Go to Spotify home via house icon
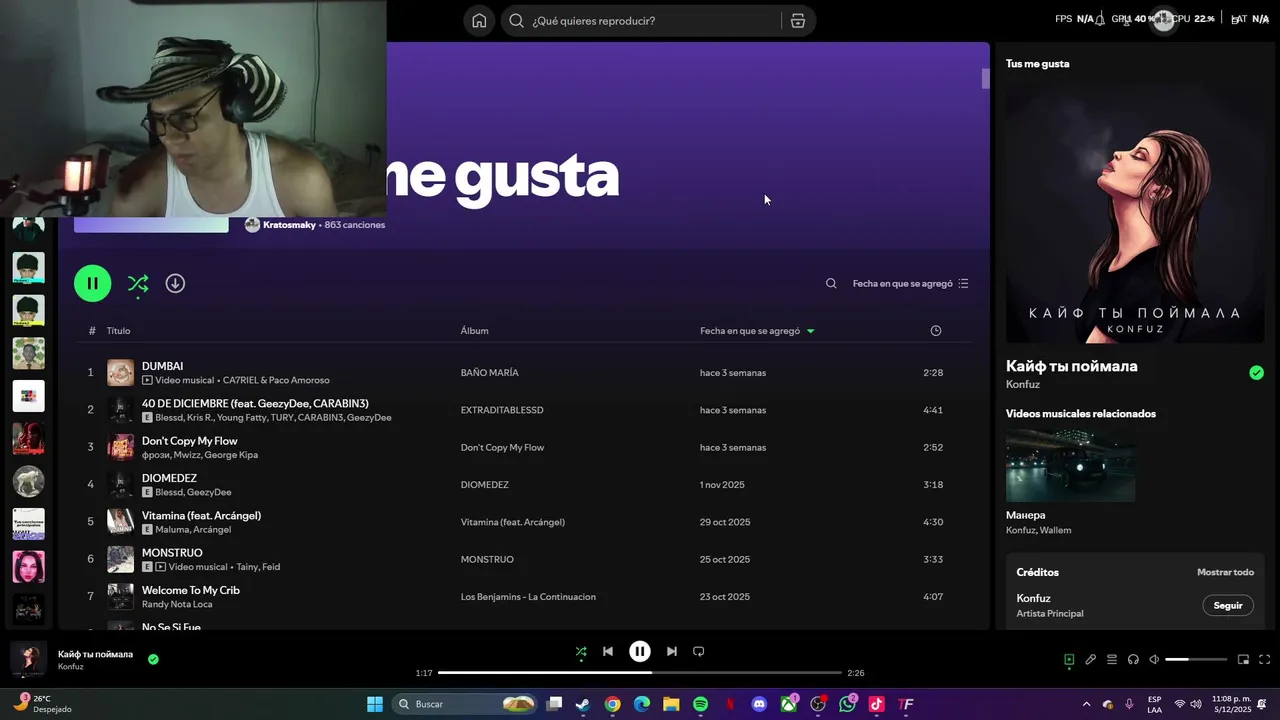 pyautogui.click(x=479, y=21)
